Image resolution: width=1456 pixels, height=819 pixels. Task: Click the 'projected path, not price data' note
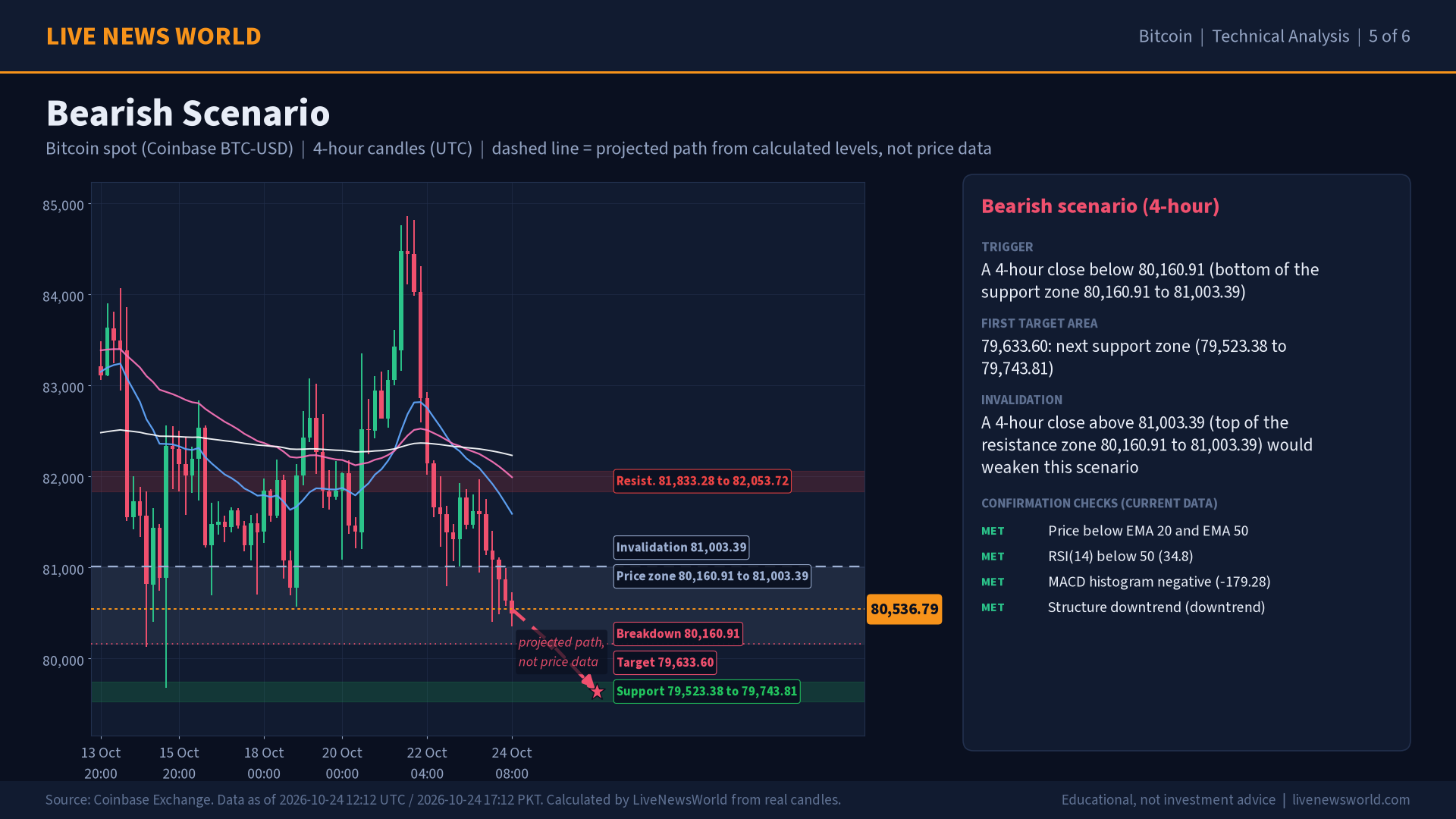(x=561, y=652)
